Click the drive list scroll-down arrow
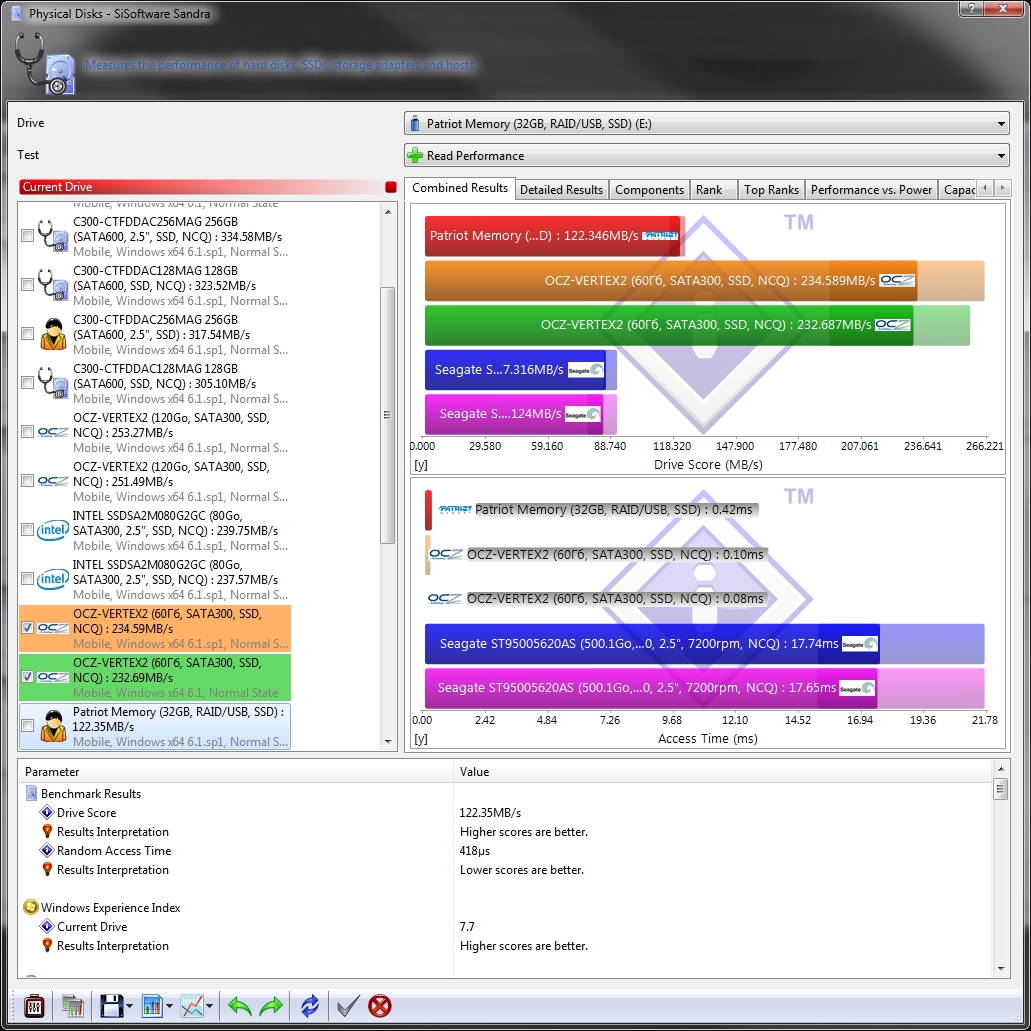Image resolution: width=1031 pixels, height=1031 pixels. [x=387, y=742]
